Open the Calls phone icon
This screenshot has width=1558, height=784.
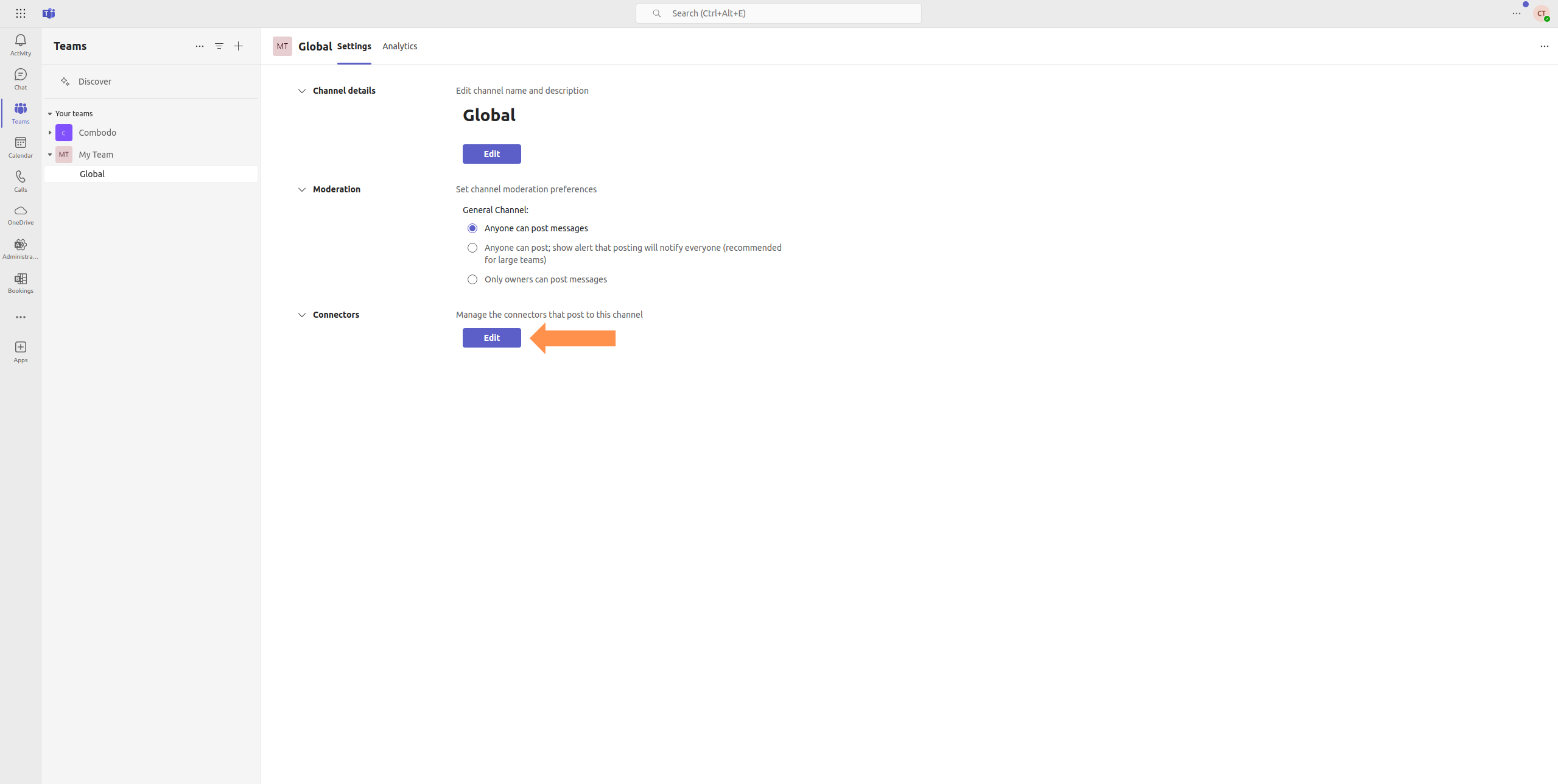coord(20,181)
